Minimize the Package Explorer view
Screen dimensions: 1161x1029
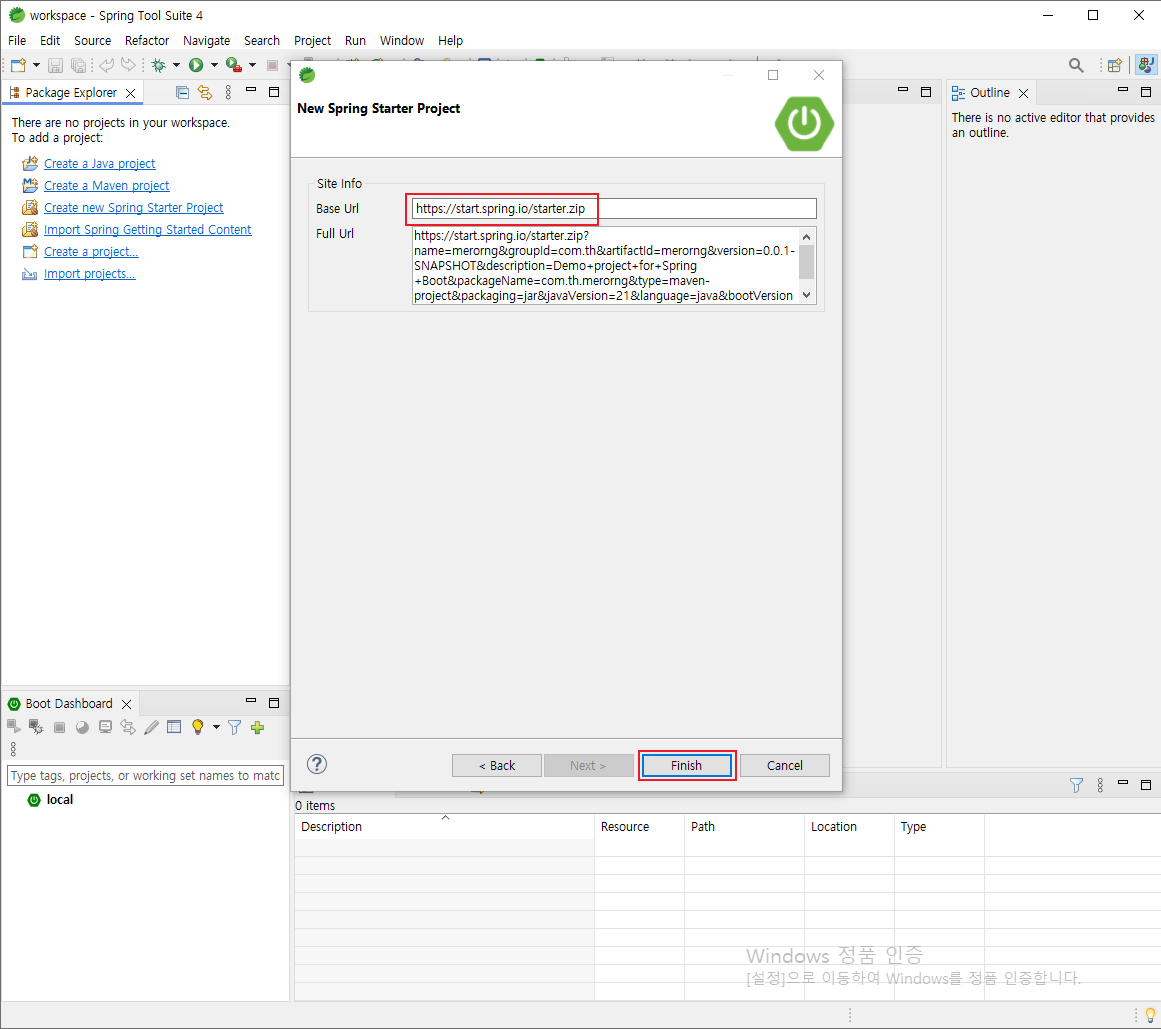click(251, 91)
